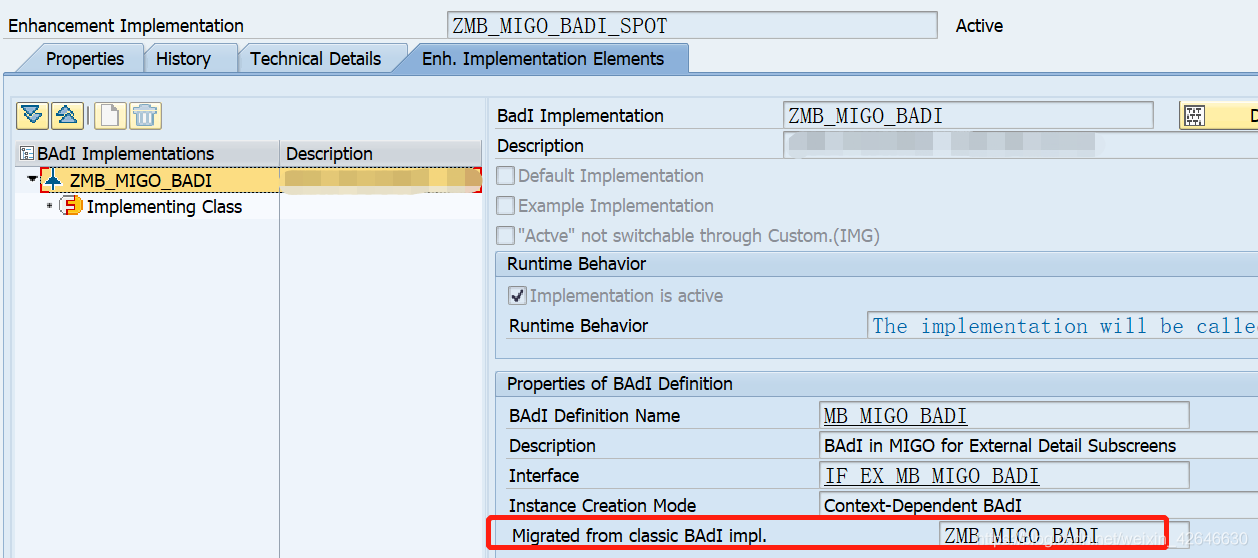1258x558 pixels.
Task: Delete the selected BAdI implementation
Action: point(145,115)
